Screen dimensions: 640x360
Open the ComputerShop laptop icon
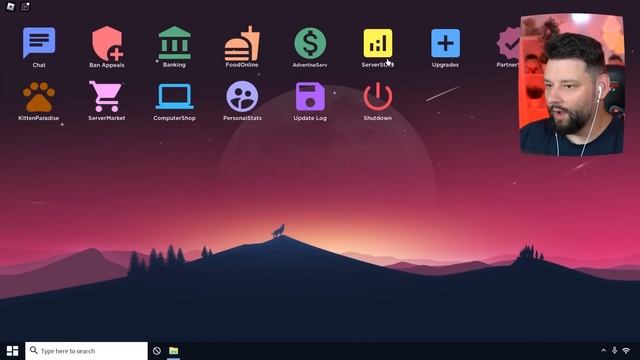click(174, 96)
